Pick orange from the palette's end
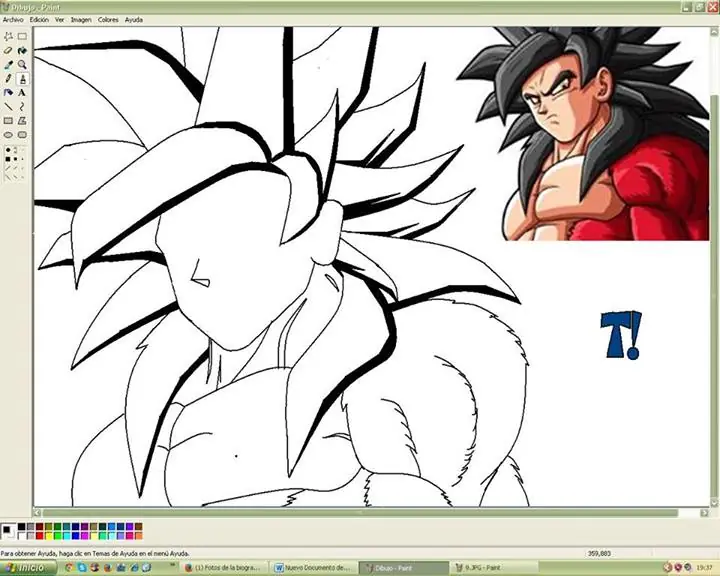The height and width of the screenshot is (576, 720). coord(138,536)
